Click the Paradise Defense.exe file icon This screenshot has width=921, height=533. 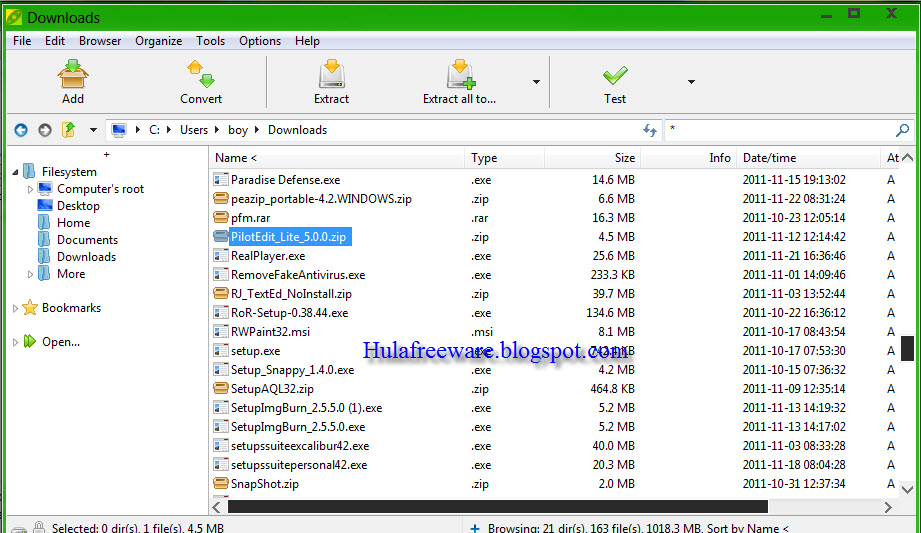click(x=221, y=179)
